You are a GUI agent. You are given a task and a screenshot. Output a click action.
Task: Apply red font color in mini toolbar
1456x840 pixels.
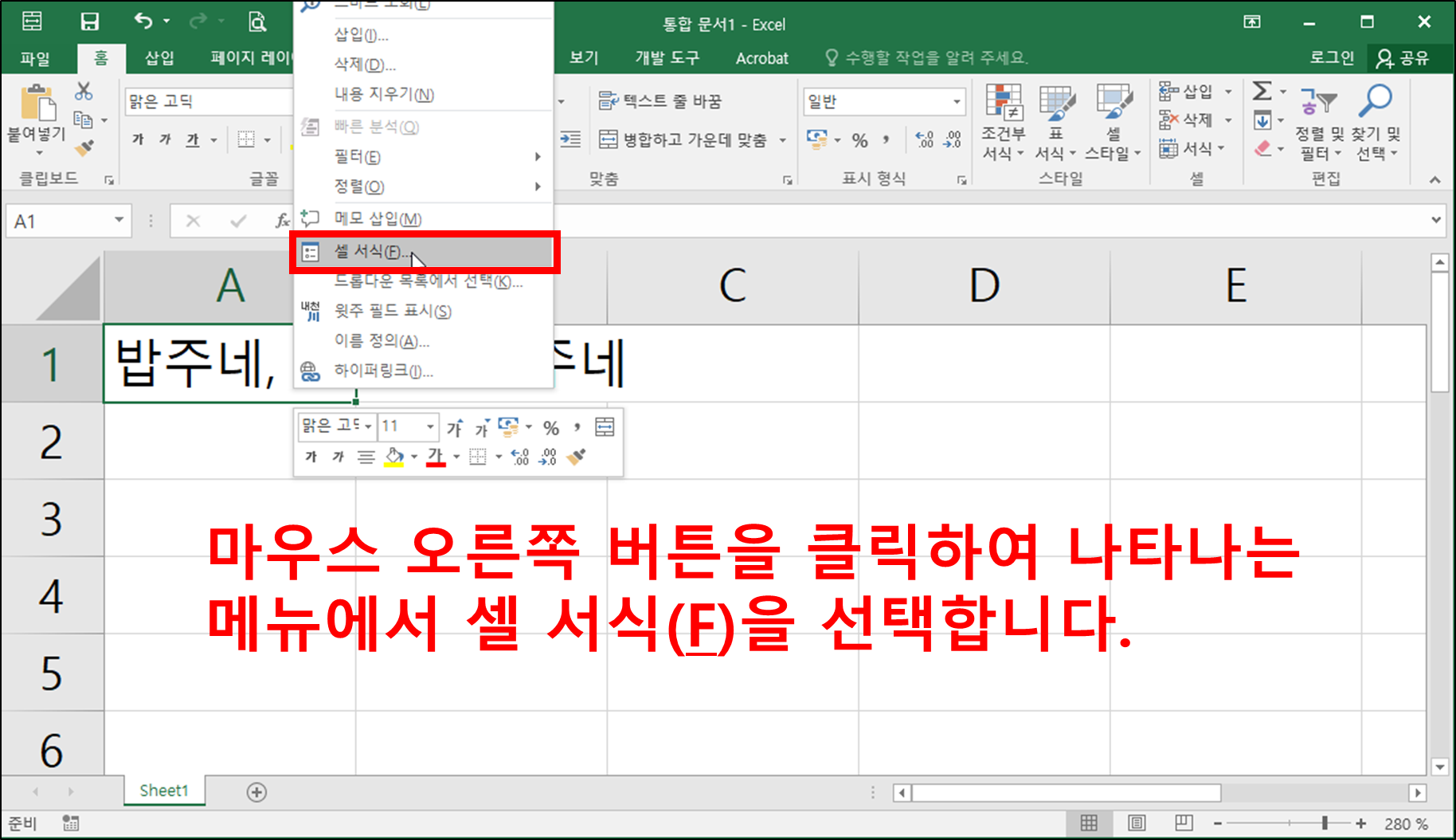436,457
